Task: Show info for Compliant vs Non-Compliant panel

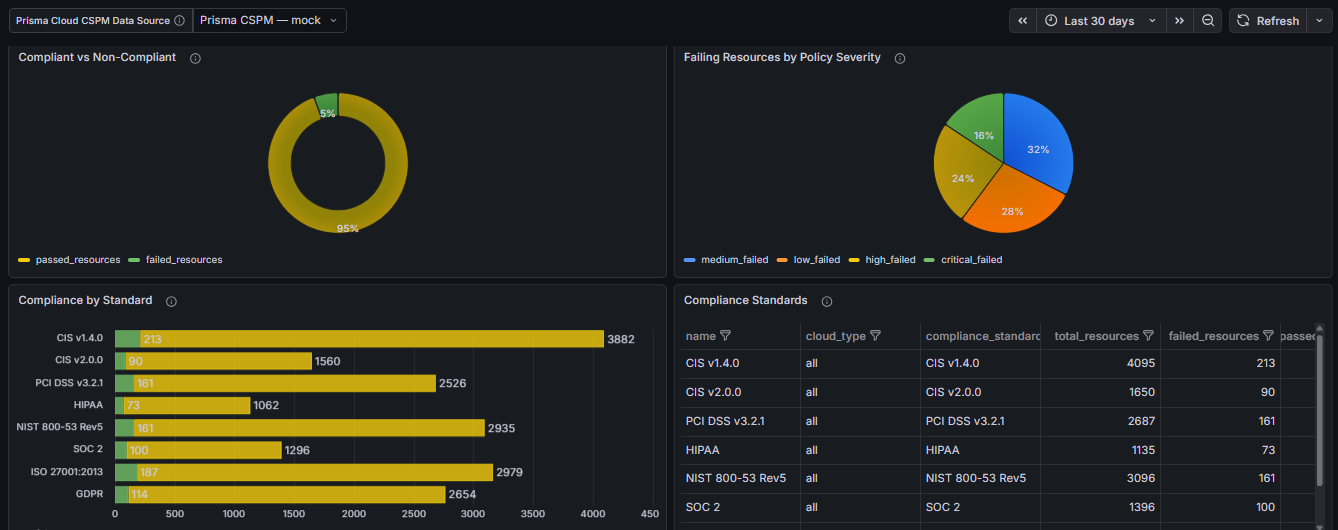Action: pos(195,58)
